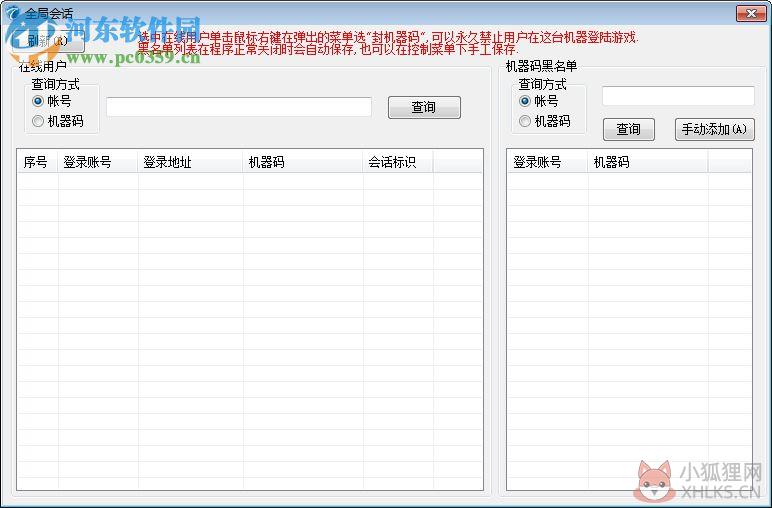Screen dimensions: 772x508
Task: Click the 刷新(R) refresh button
Action: (x=48, y=41)
